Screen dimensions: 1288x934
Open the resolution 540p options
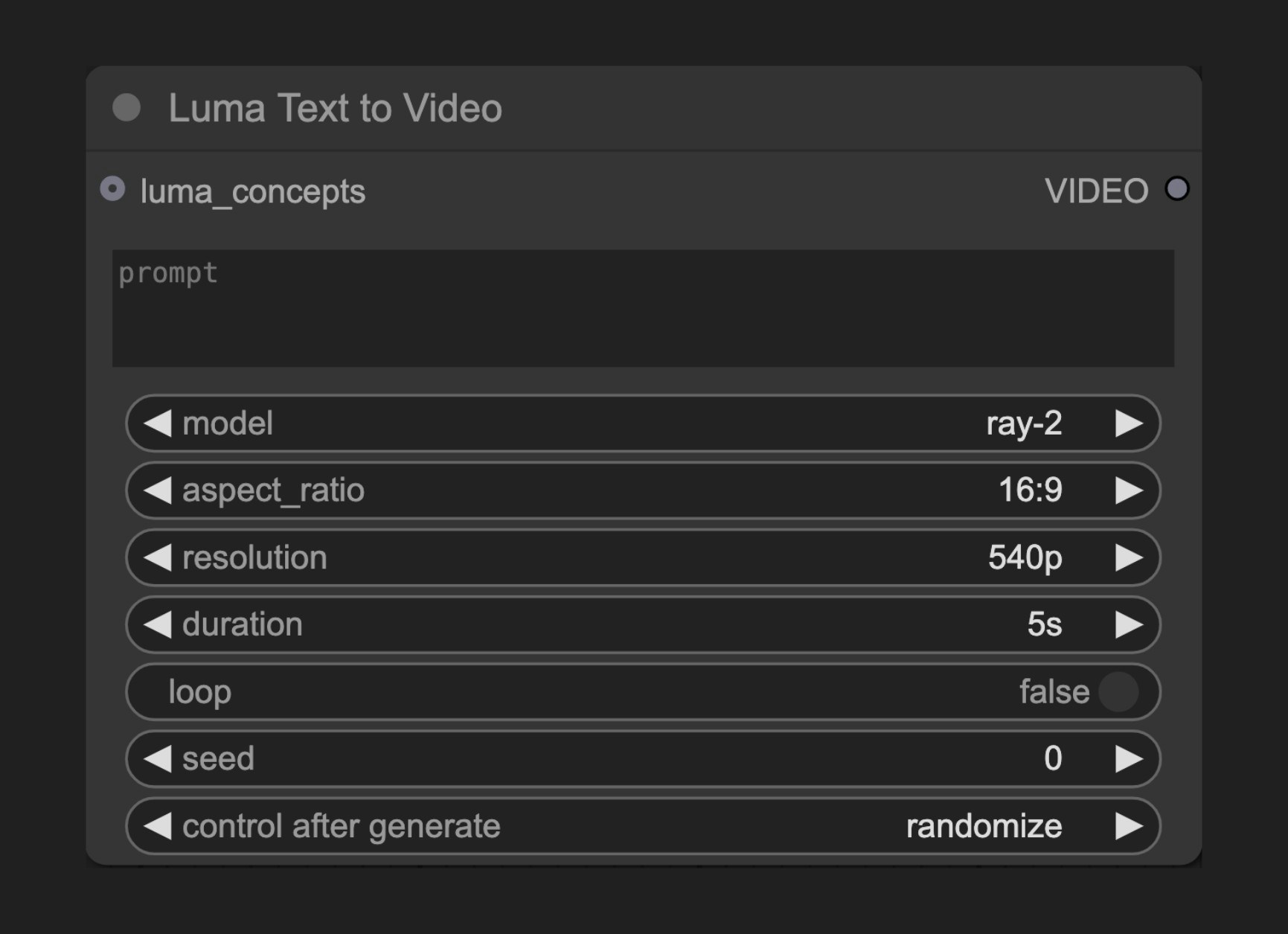point(1025,557)
